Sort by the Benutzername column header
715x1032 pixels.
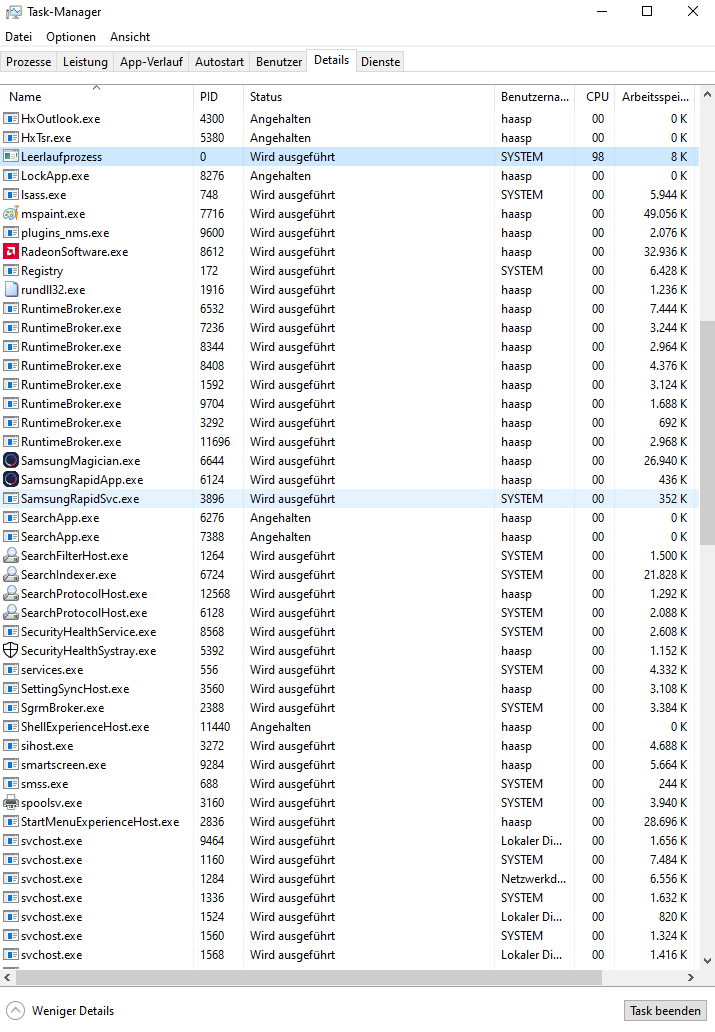coord(535,97)
